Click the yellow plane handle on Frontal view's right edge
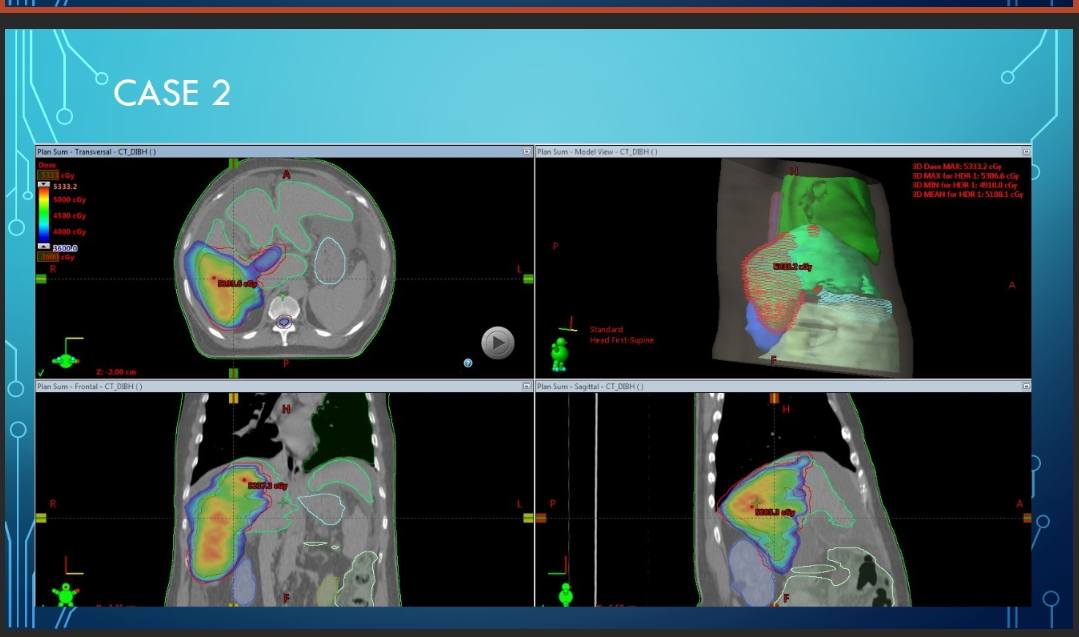The image size is (1079, 637). coord(528,518)
